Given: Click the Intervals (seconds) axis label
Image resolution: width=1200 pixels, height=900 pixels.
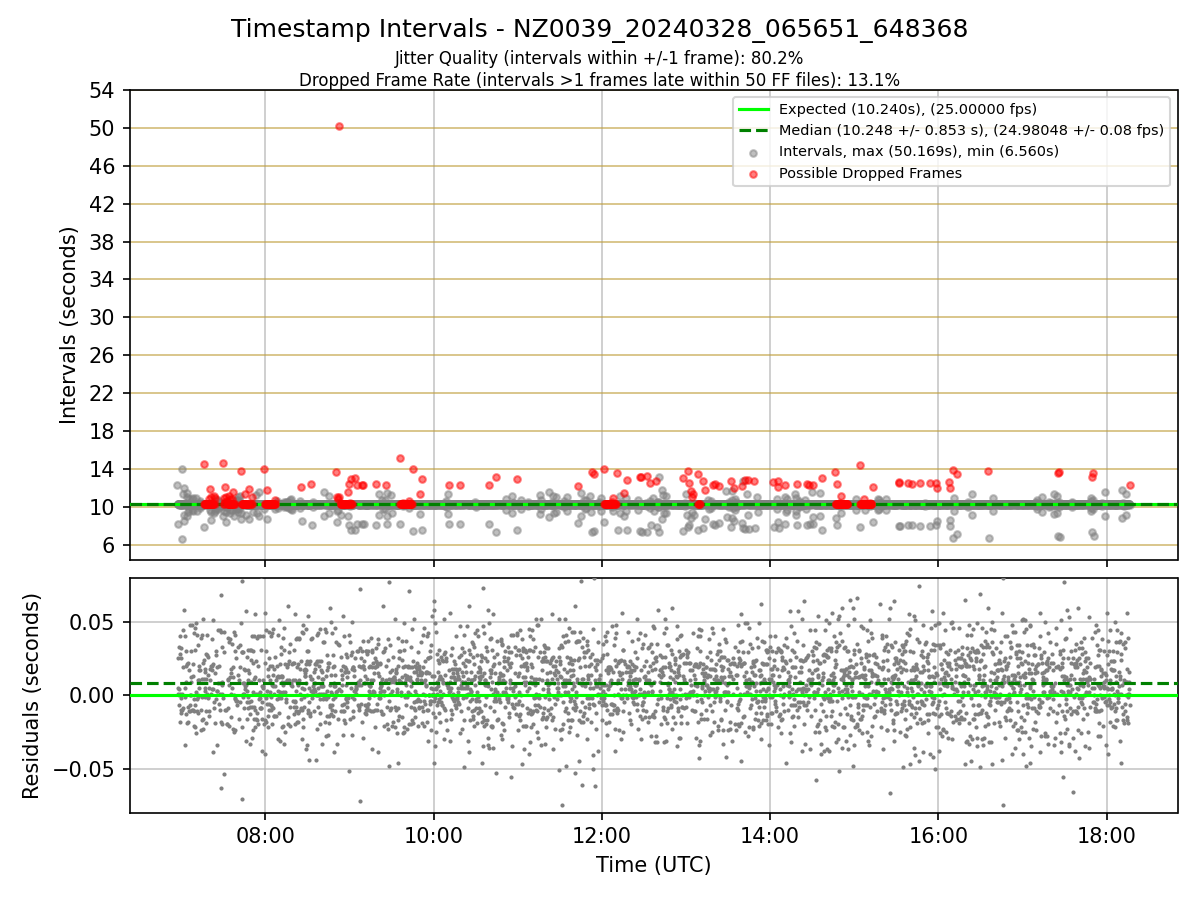Looking at the screenshot, I should coord(68,325).
